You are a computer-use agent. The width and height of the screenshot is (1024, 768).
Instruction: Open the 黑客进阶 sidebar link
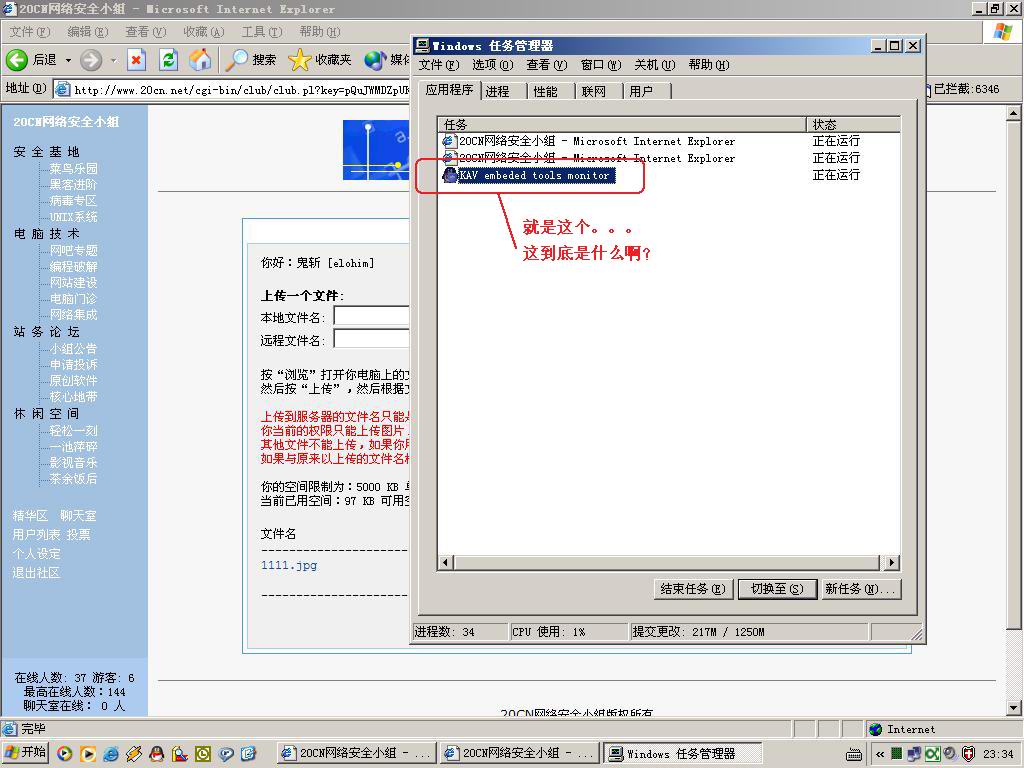tap(73, 185)
